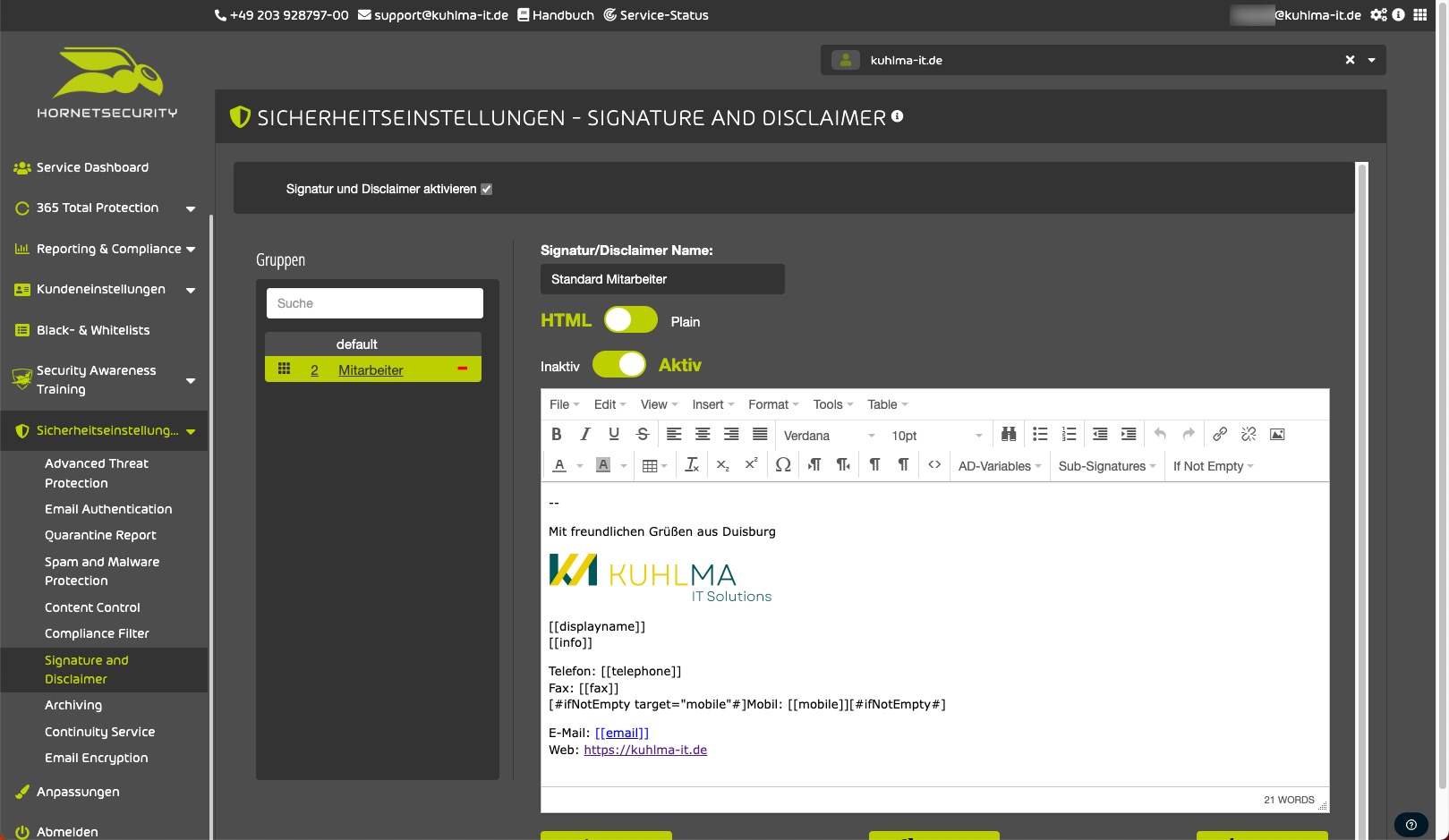Set left-to-right text direction
This screenshot has width=1449, height=840.
tap(814, 465)
